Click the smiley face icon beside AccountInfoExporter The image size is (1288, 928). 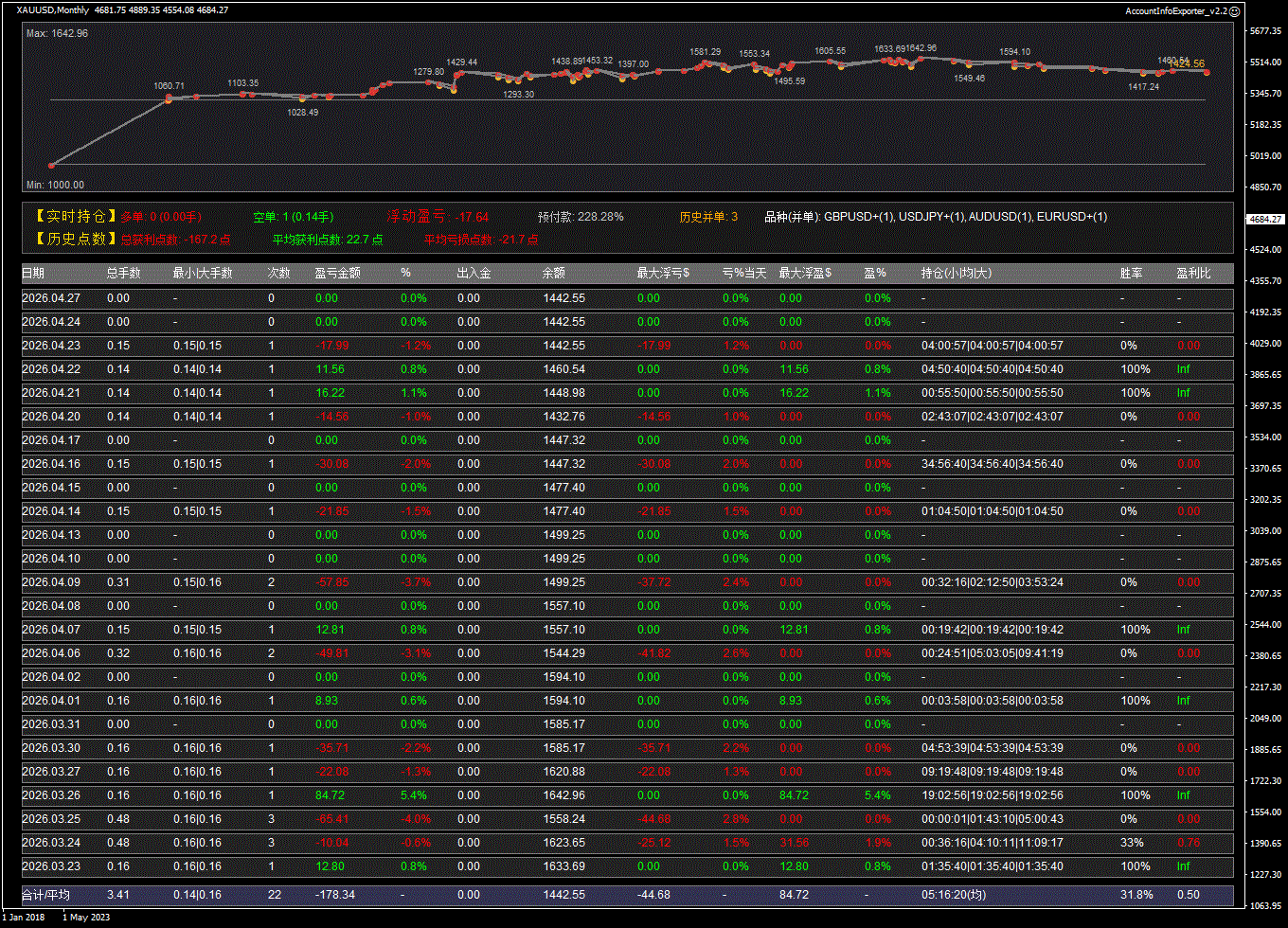tap(1235, 10)
